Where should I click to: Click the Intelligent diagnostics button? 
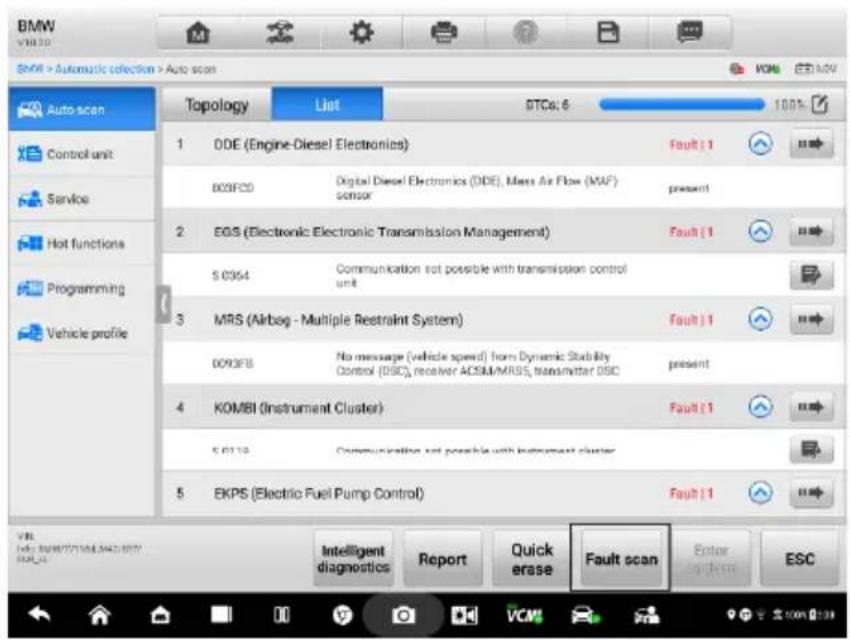(x=353, y=559)
